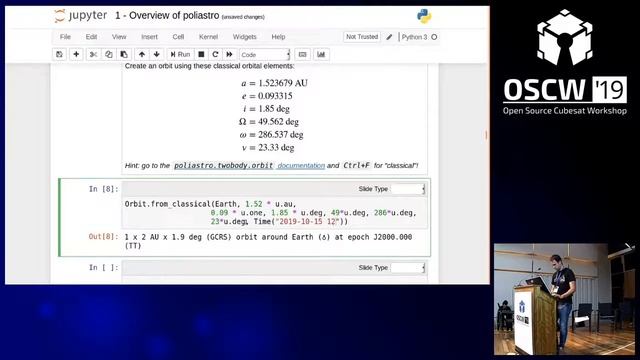Open the View menu
The image size is (640, 360).
[x=119, y=37]
